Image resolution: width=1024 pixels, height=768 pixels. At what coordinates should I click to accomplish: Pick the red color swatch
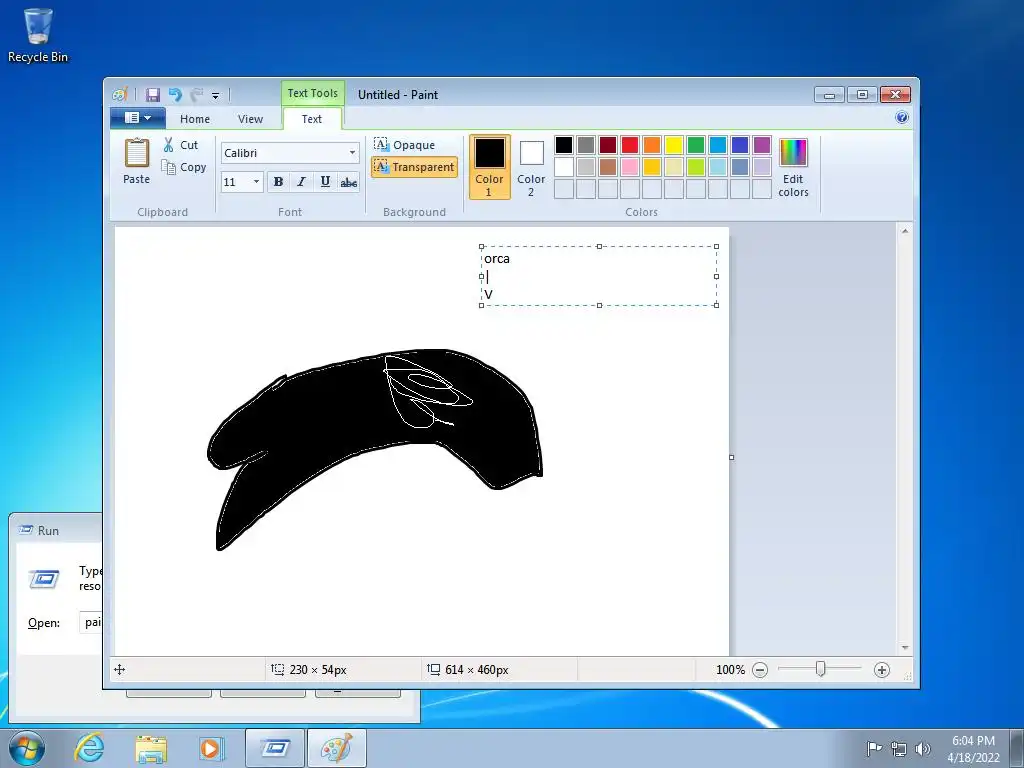tap(630, 145)
